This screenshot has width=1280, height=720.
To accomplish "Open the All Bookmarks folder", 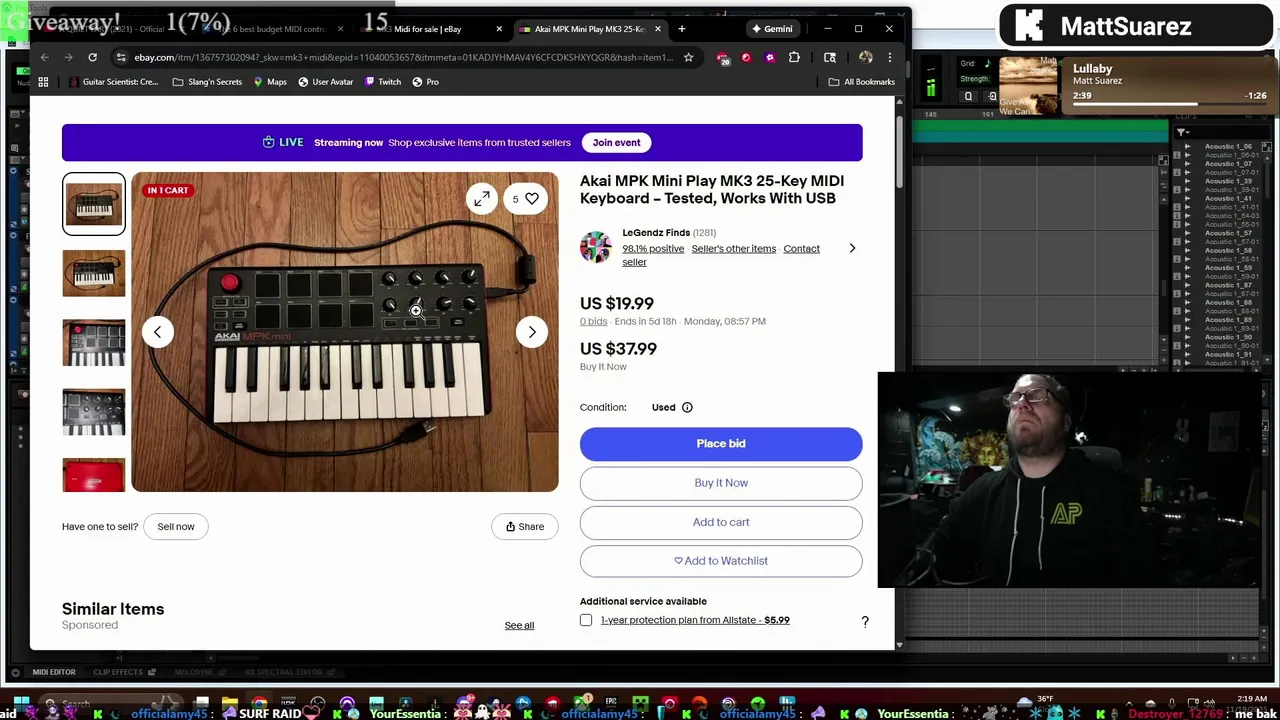I will coord(861,82).
